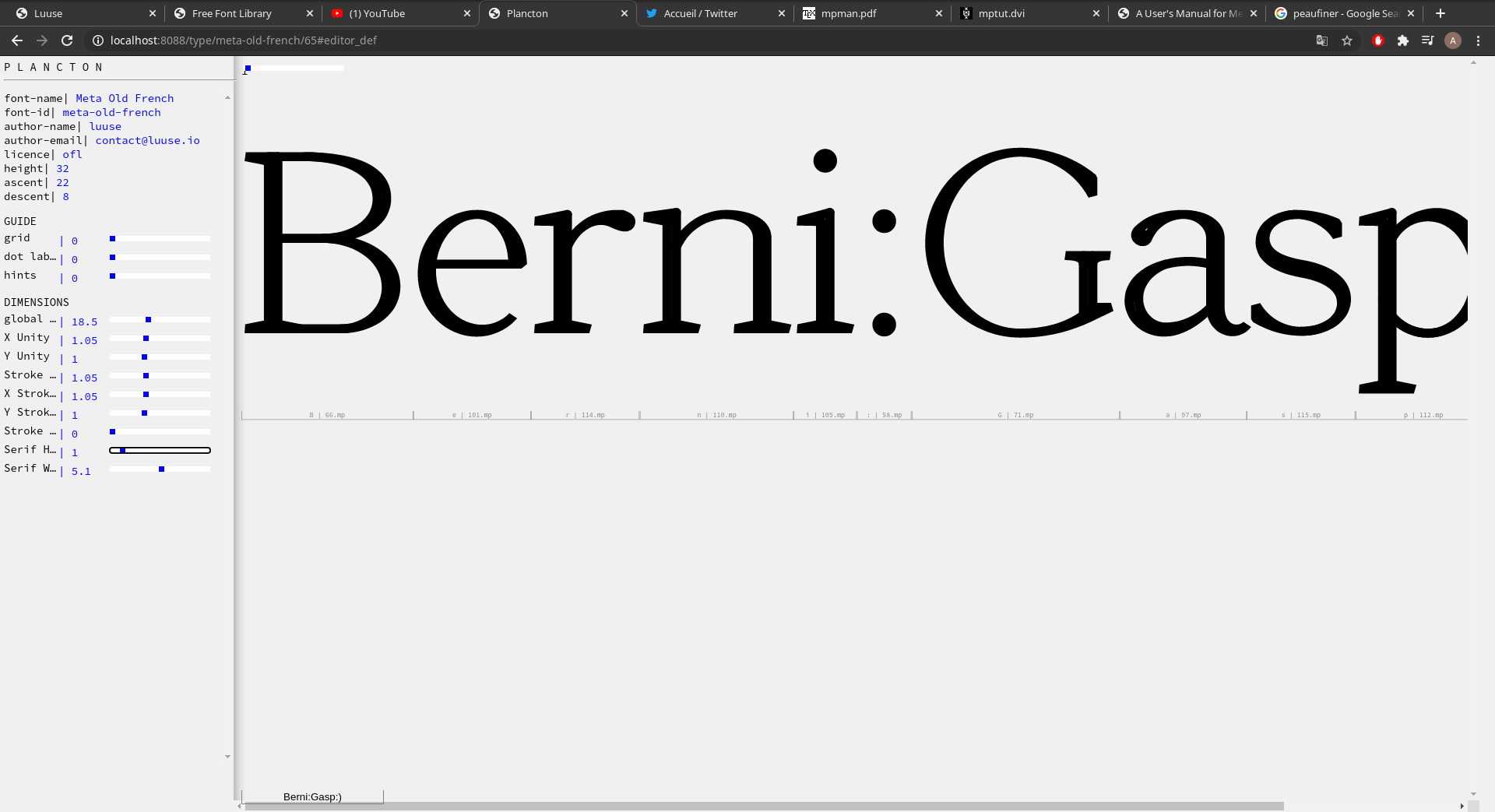Open a new browser tab

click(x=1440, y=13)
